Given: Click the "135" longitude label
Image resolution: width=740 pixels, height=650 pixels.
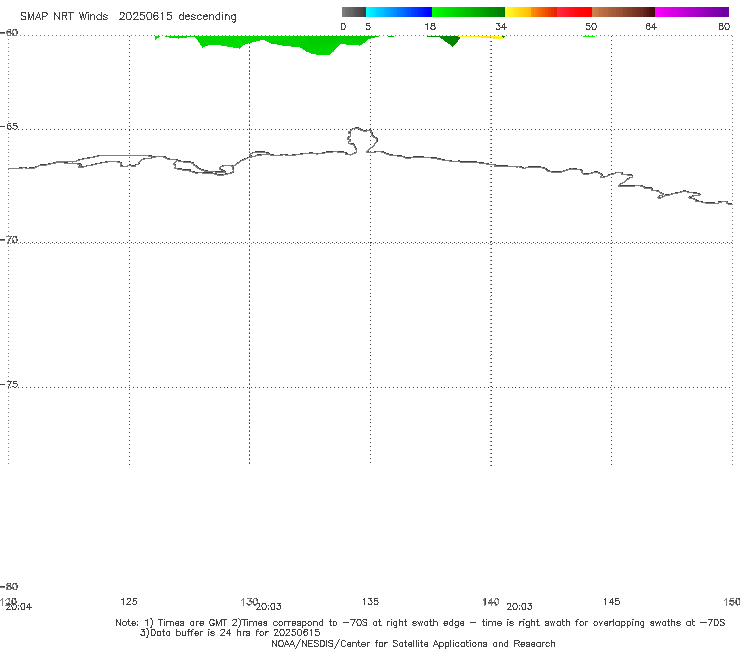Looking at the screenshot, I should tap(370, 601).
